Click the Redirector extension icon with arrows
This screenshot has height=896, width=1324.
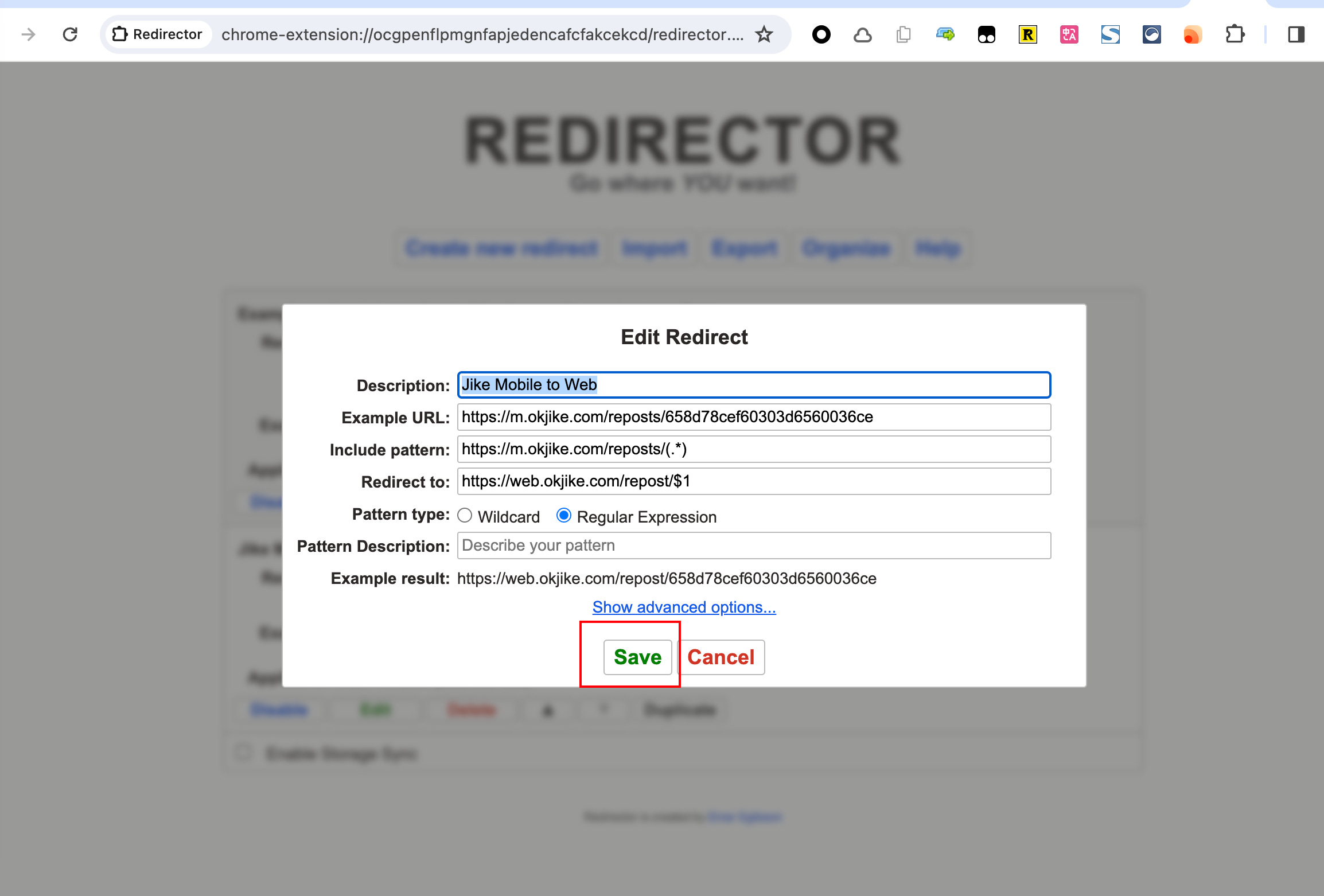pyautogui.click(x=945, y=35)
